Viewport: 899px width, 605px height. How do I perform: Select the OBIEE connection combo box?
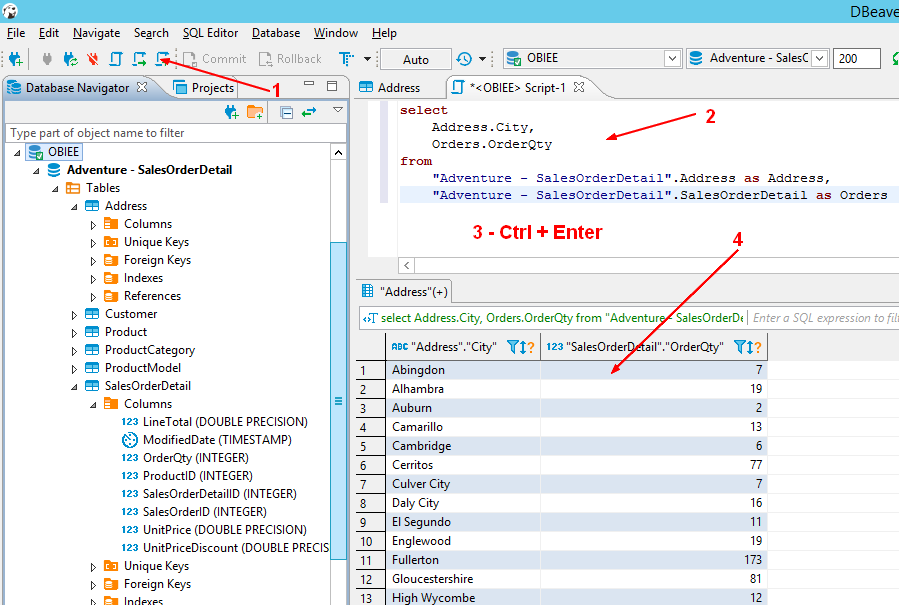pyautogui.click(x=590, y=58)
